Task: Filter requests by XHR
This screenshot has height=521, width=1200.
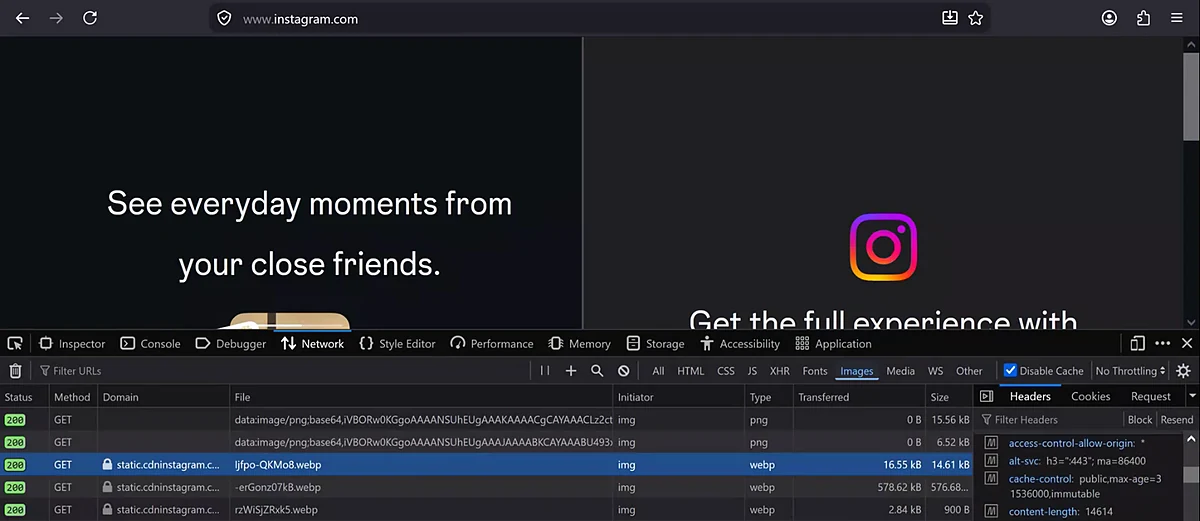Action: click(x=780, y=371)
